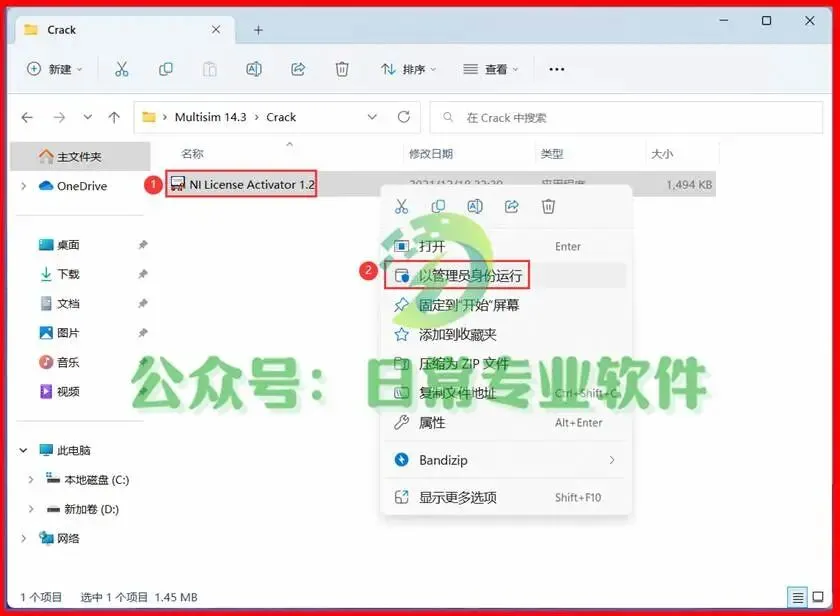
Task: Cut the file from the context menu icon row
Action: click(401, 206)
